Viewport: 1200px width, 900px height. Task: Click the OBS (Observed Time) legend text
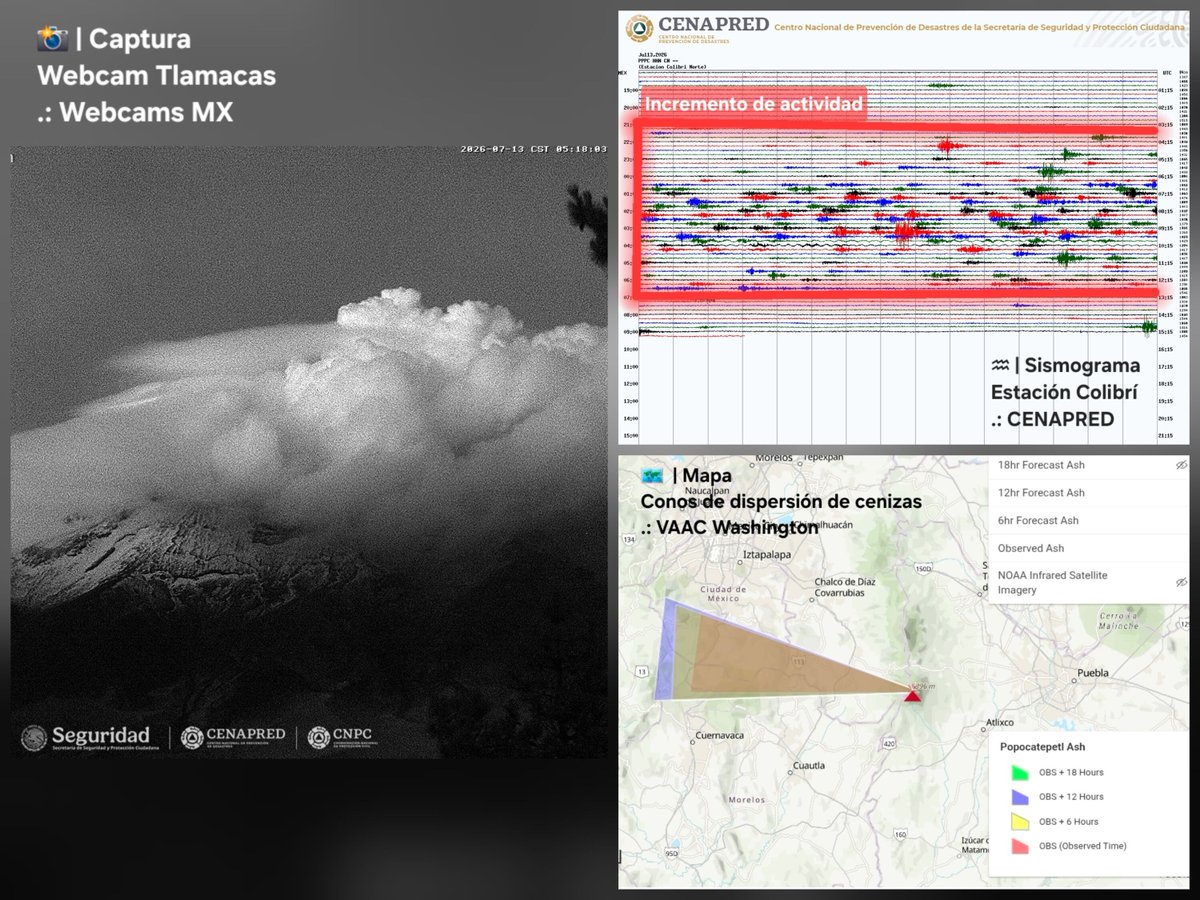1083,846
